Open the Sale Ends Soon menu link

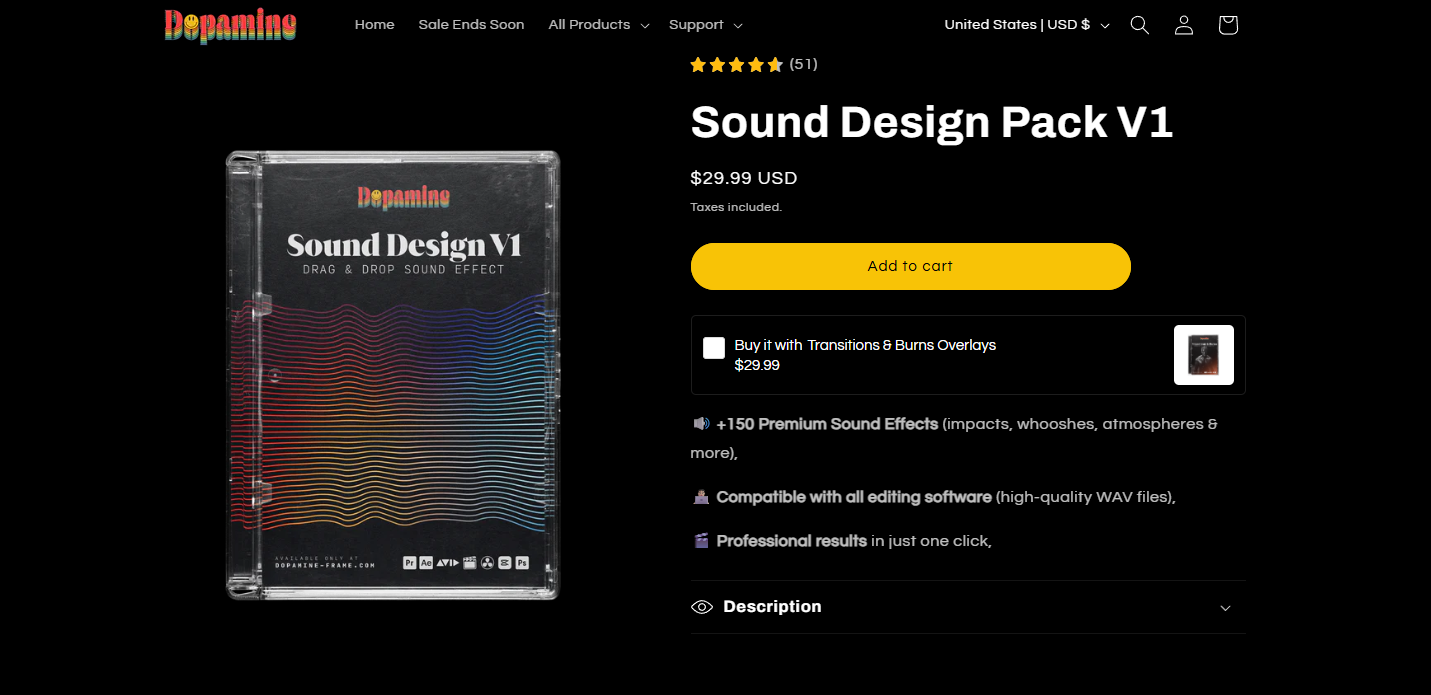pos(471,25)
